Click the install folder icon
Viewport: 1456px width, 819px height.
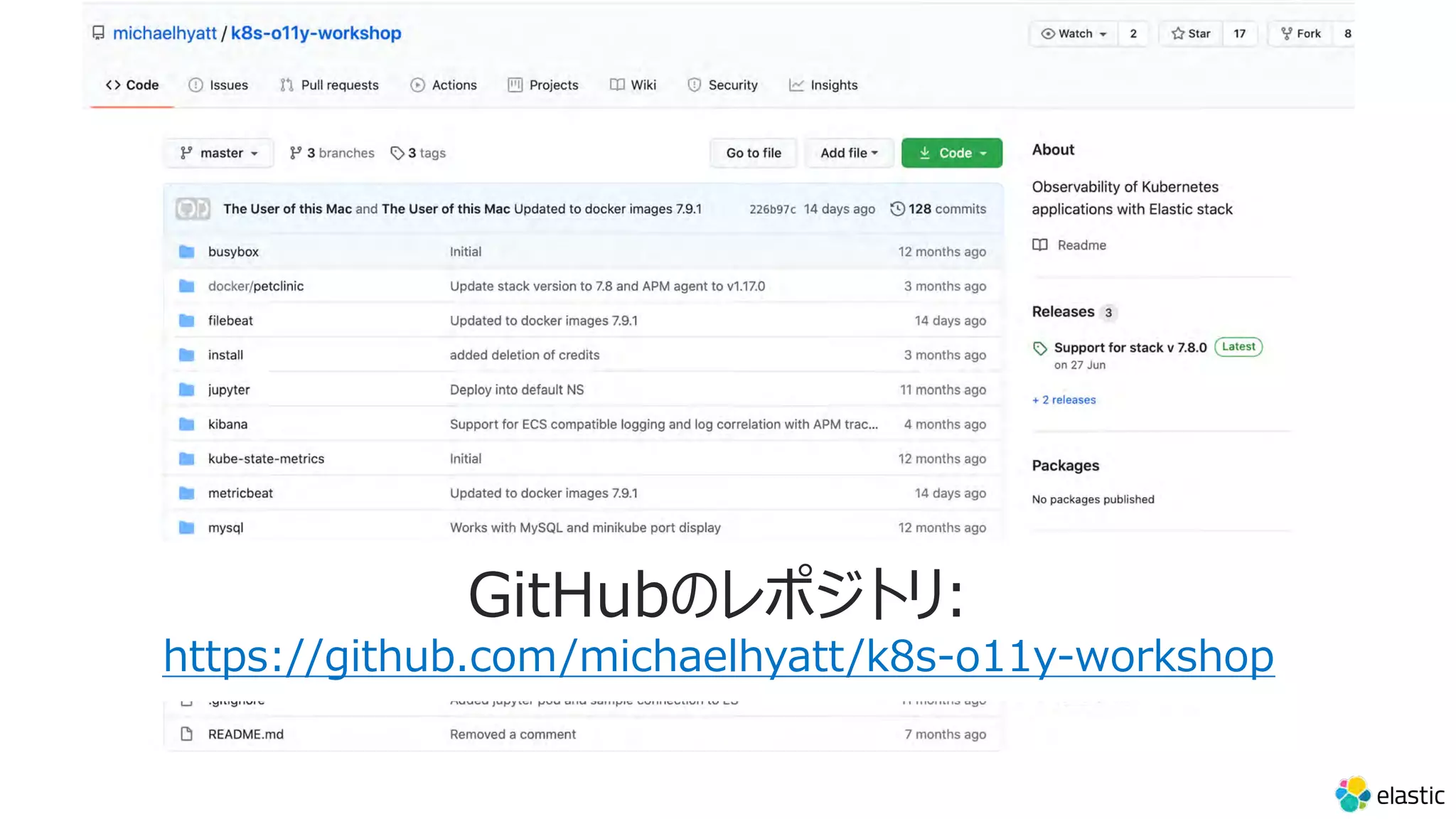(186, 355)
